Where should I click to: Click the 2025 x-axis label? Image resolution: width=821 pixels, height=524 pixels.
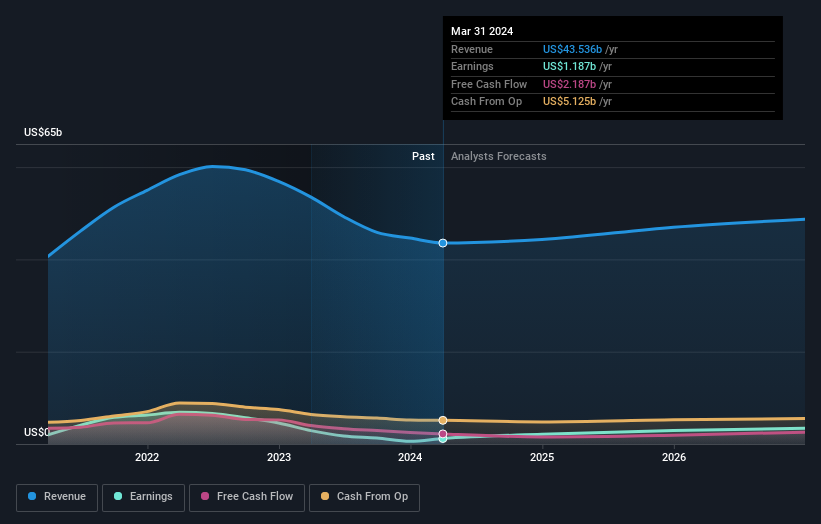(542, 458)
